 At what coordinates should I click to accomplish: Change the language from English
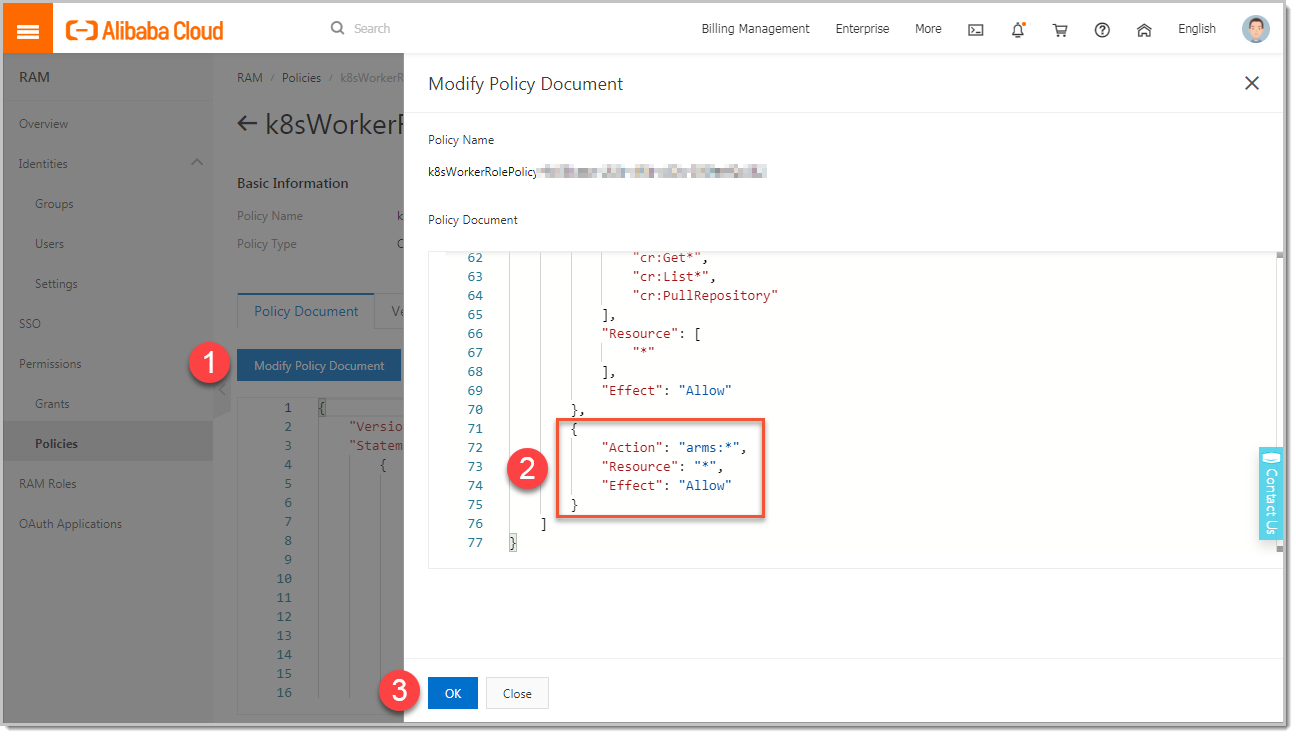pos(1197,29)
